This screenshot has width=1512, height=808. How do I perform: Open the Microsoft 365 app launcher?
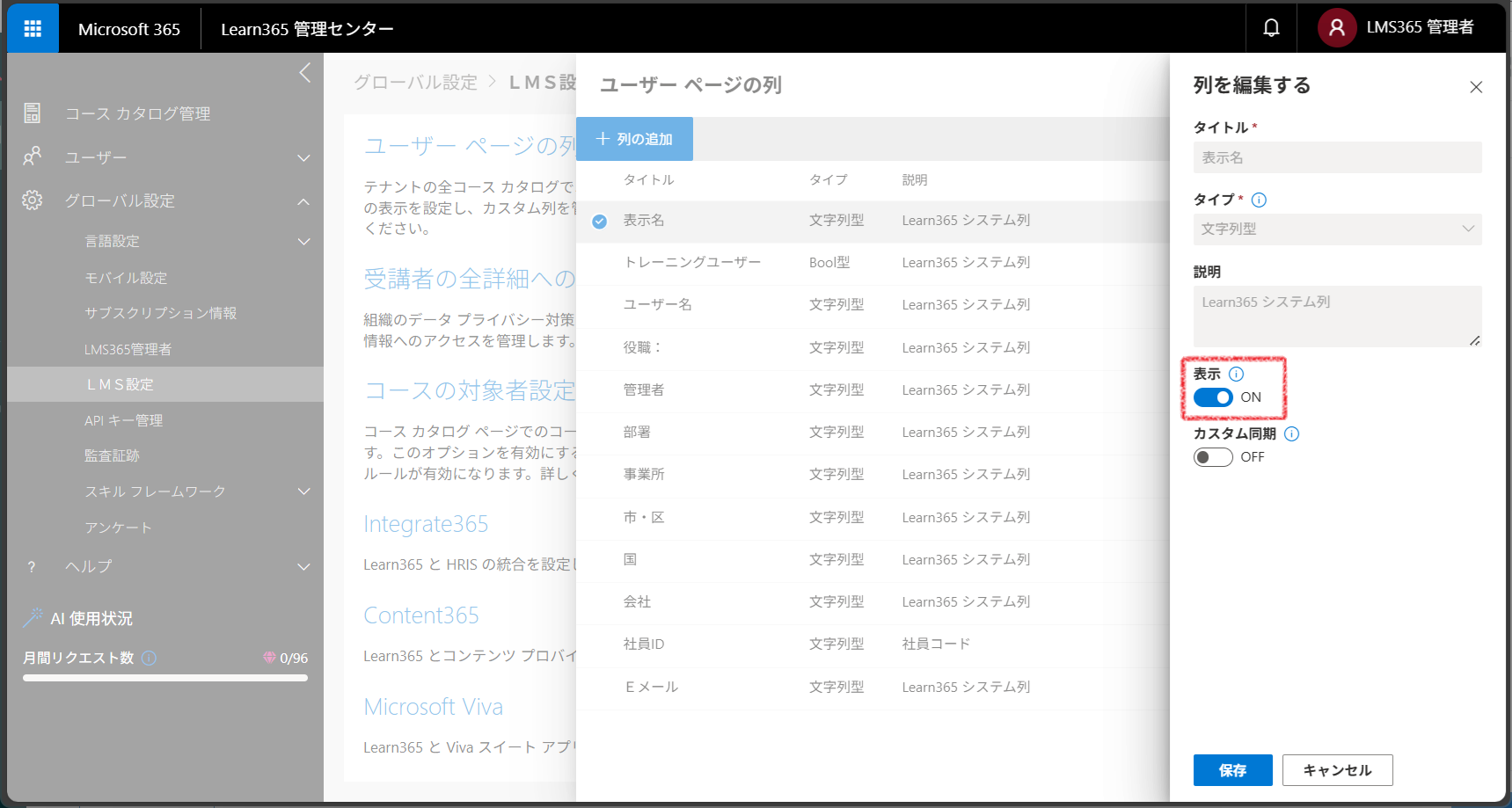33,29
